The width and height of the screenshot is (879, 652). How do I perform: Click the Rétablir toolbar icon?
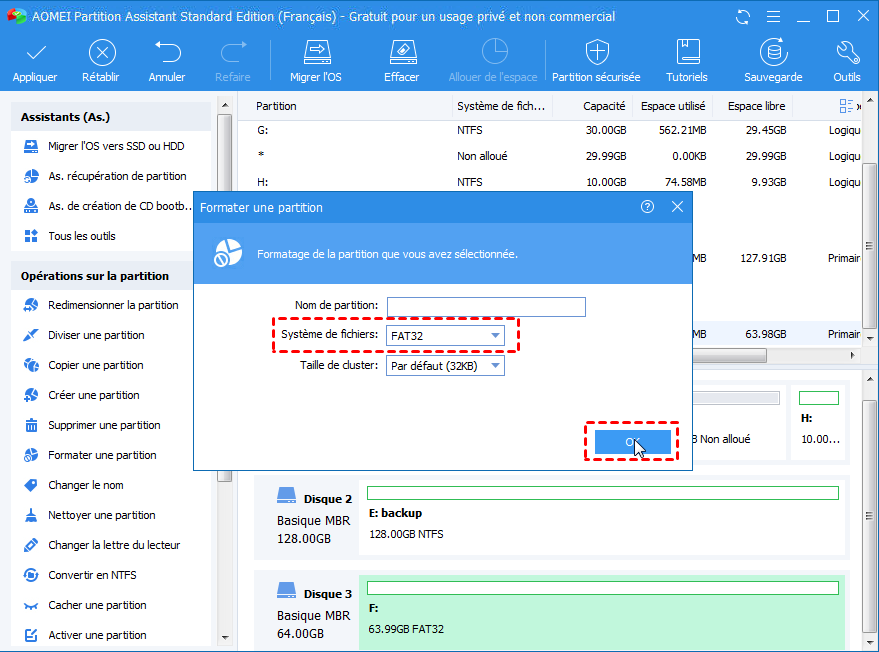coord(101,53)
